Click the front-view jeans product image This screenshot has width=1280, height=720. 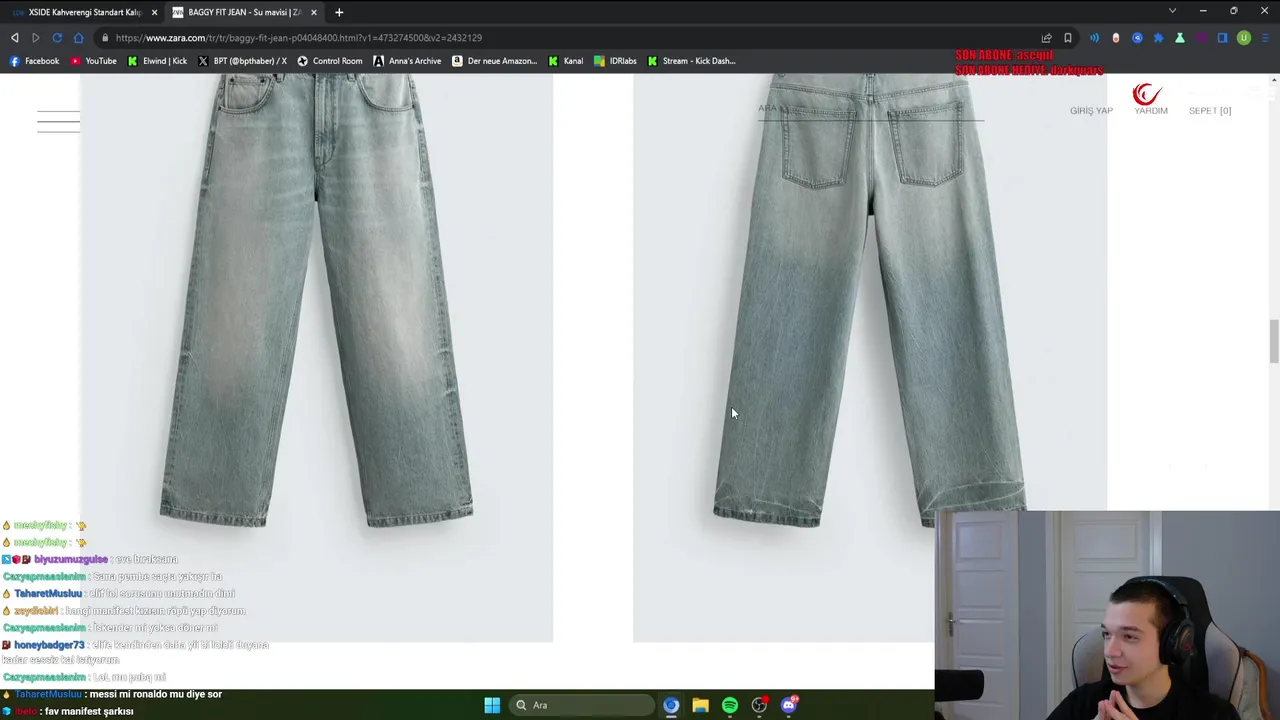tap(316, 358)
